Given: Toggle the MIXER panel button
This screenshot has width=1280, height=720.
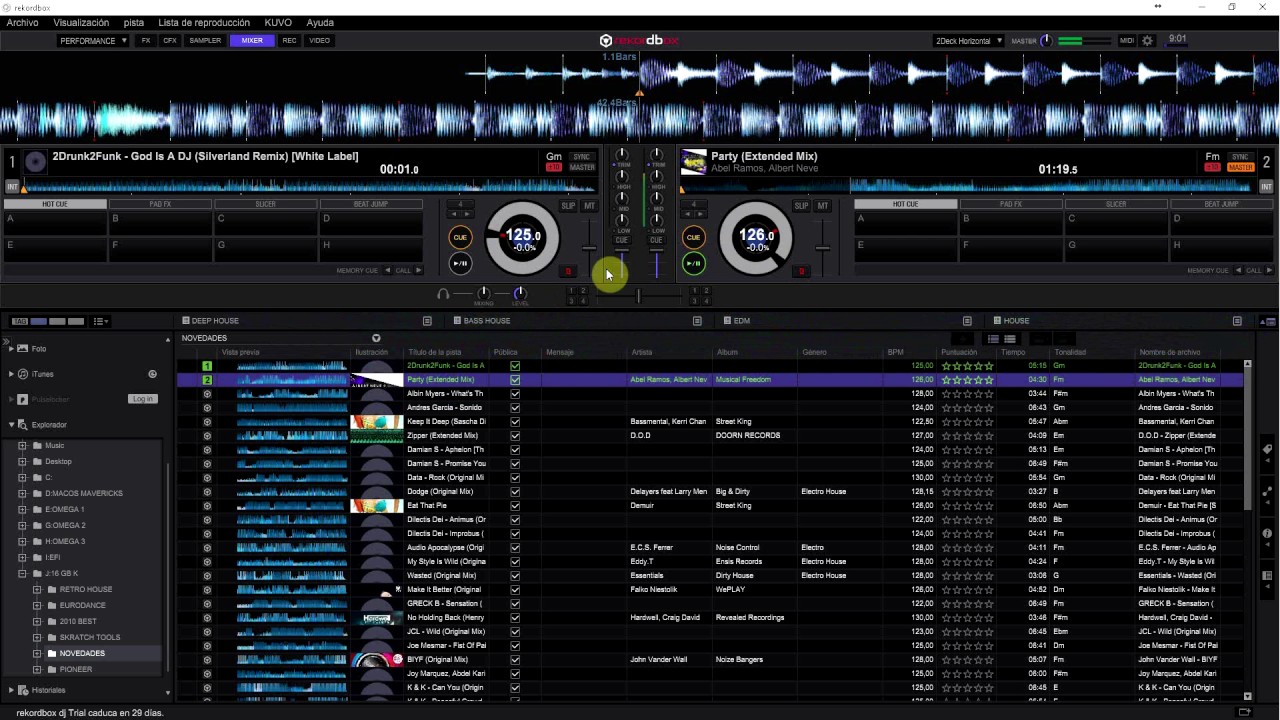Looking at the screenshot, I should (x=252, y=41).
